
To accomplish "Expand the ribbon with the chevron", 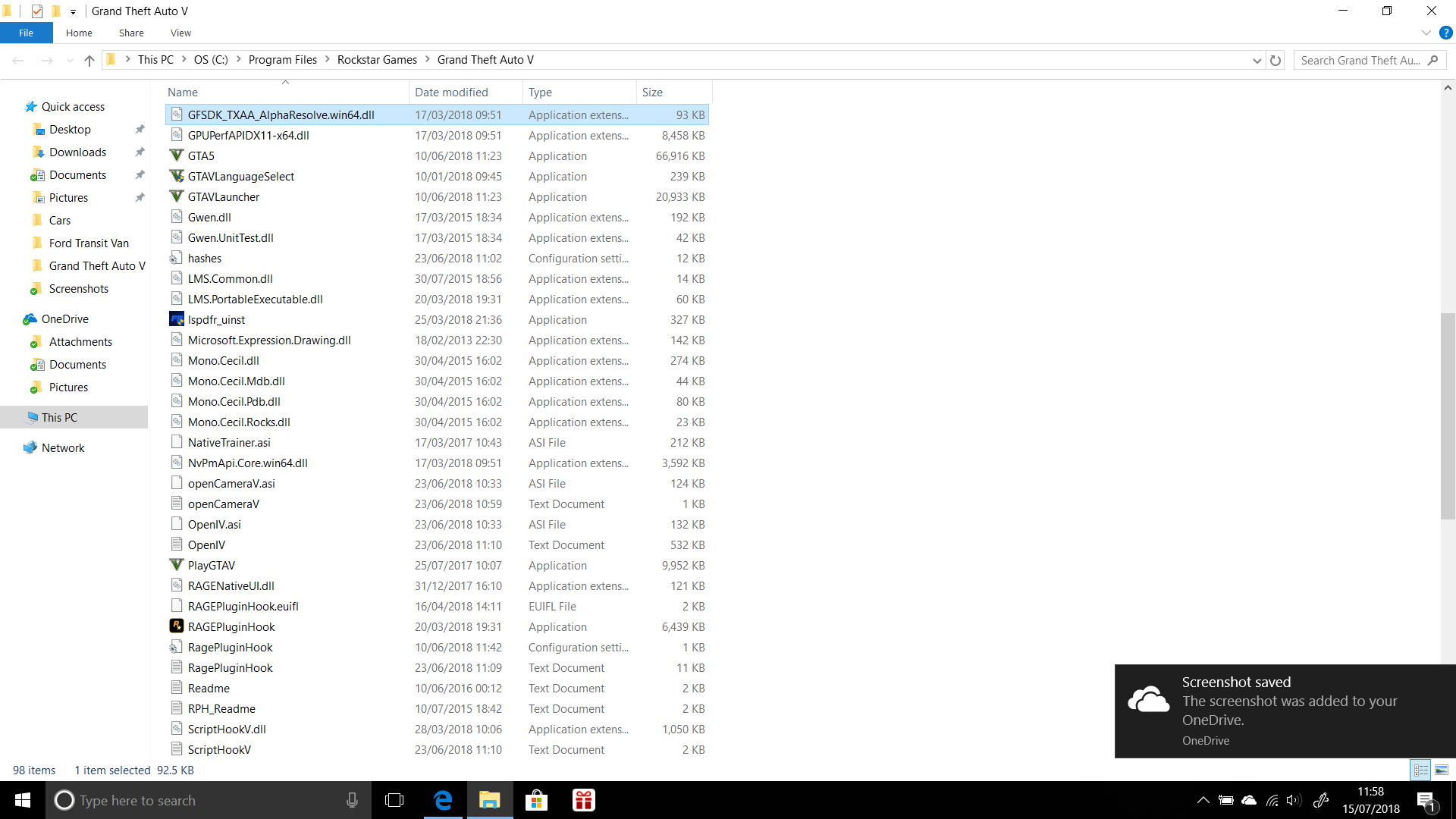I will [1426, 33].
